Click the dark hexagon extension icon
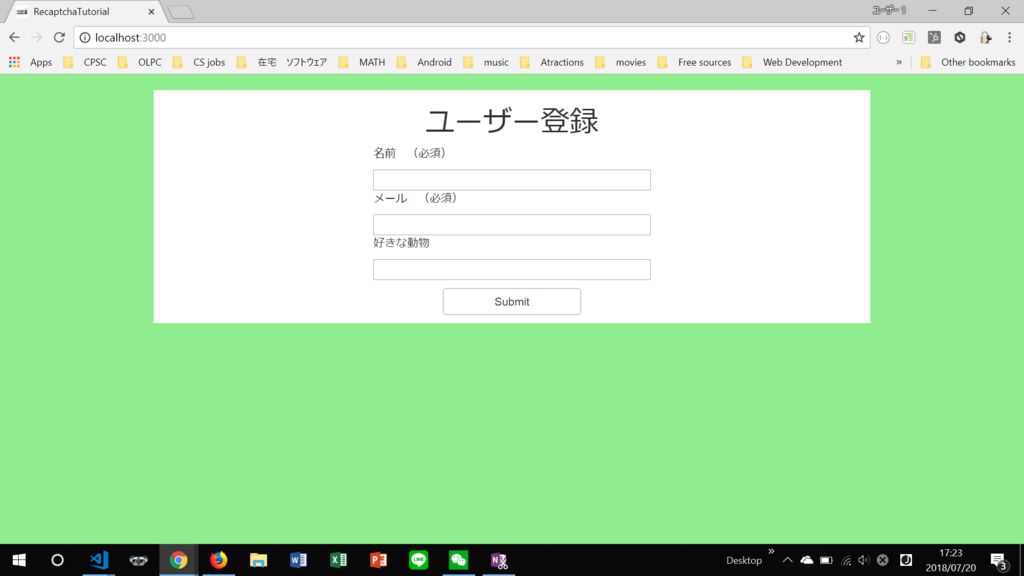1024x576 pixels. point(960,37)
